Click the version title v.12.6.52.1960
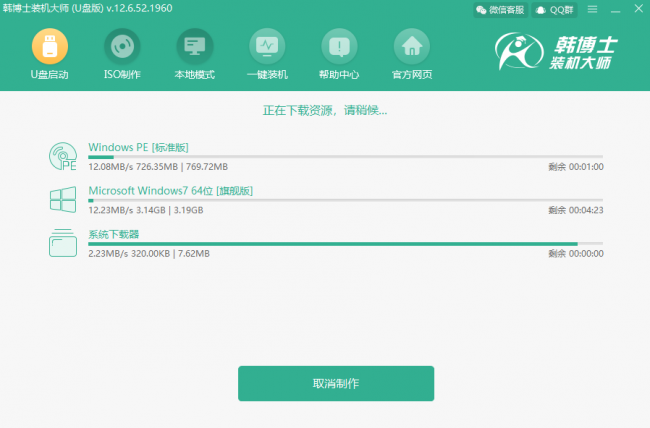This screenshot has width=650, height=428. (139, 8)
